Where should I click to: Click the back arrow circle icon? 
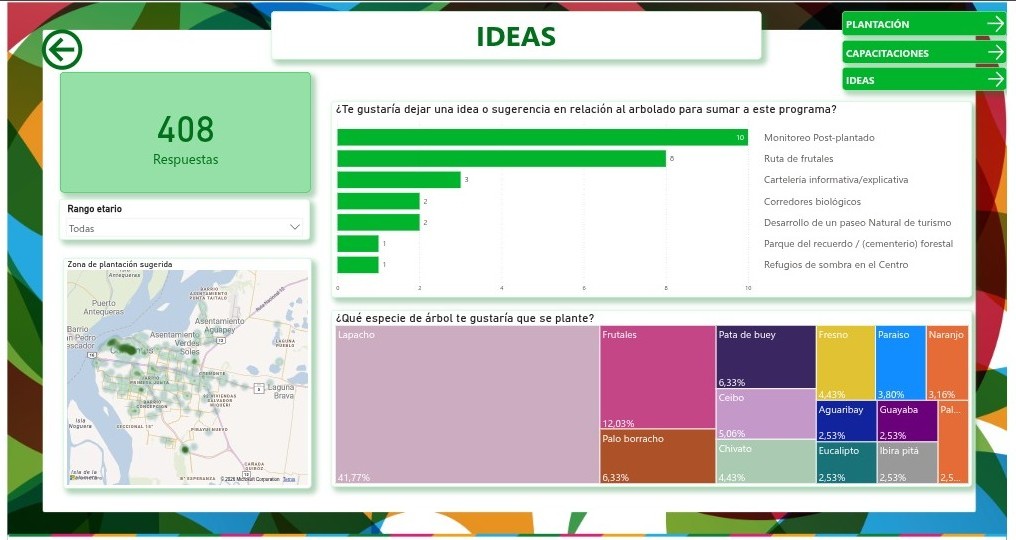click(x=62, y=49)
